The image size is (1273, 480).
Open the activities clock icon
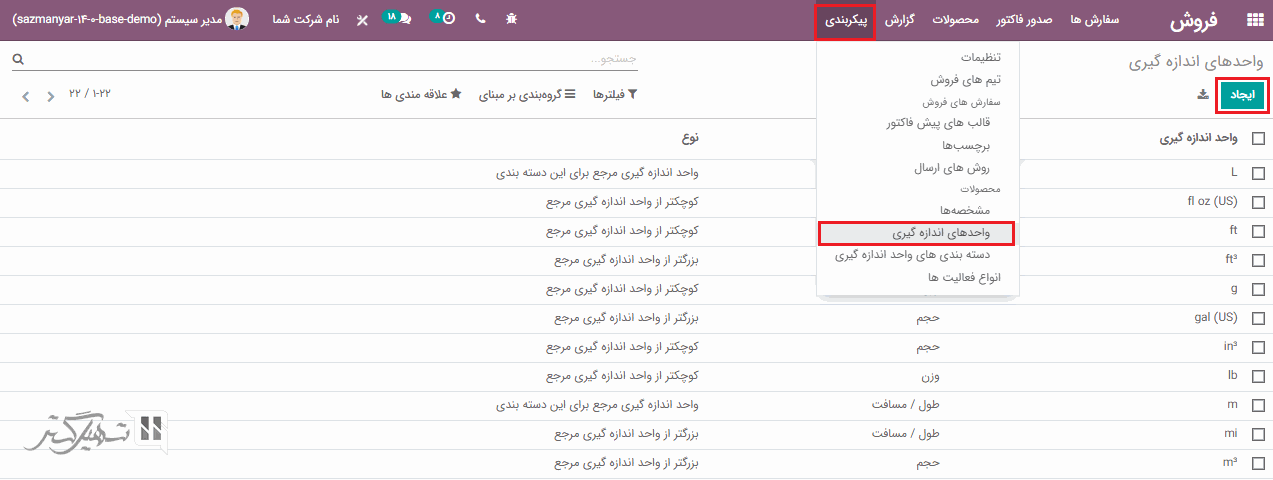click(x=445, y=19)
